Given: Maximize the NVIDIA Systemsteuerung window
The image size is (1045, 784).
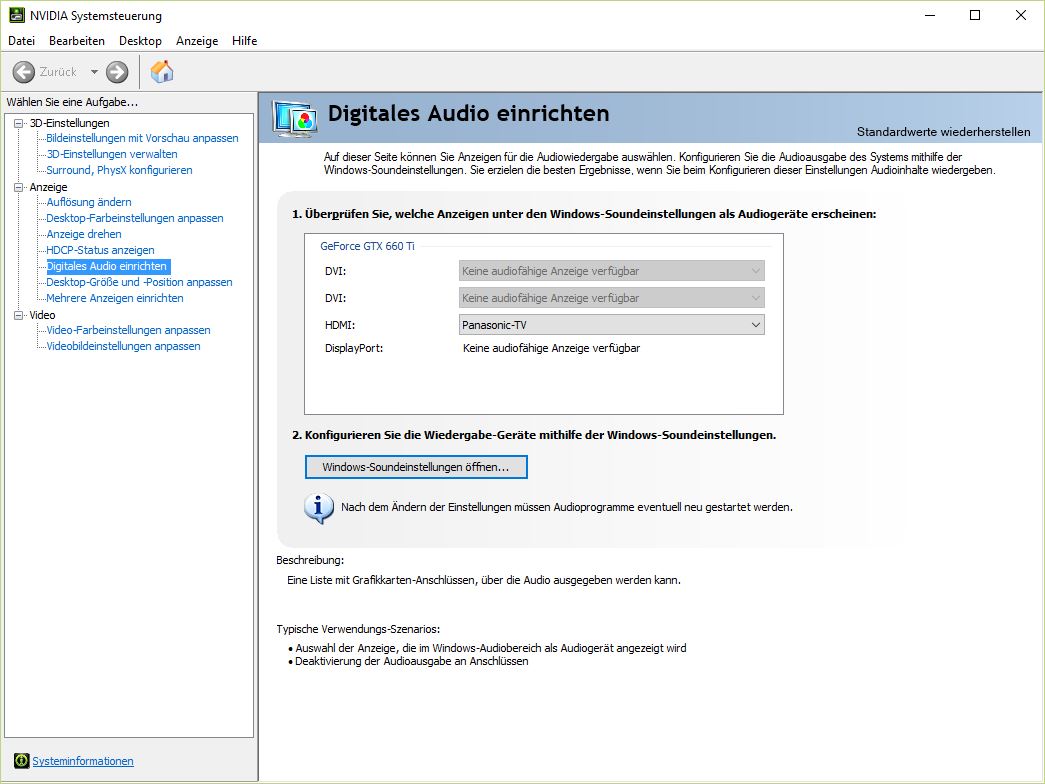Looking at the screenshot, I should click(975, 15).
